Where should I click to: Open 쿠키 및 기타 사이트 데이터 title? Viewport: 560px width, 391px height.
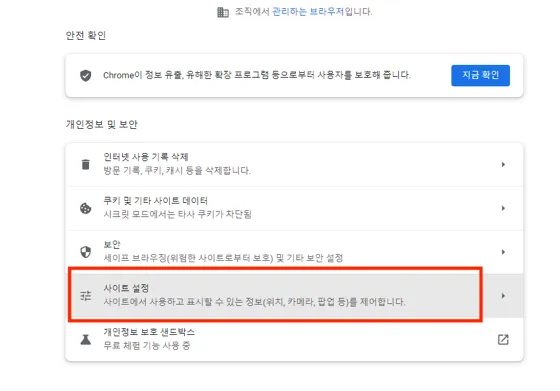coord(155,201)
